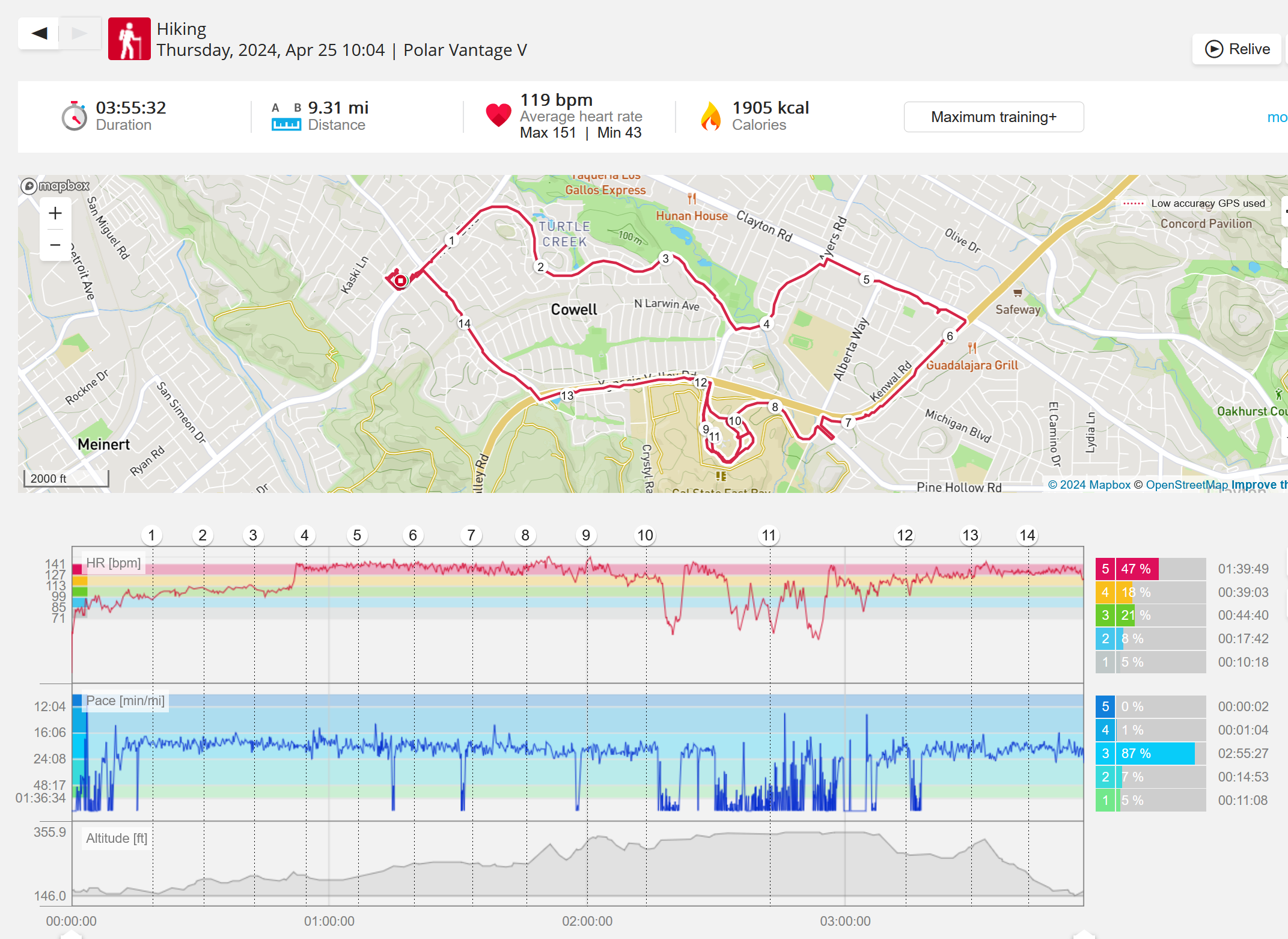Go to the previous training session arrow
The height and width of the screenshot is (939, 1288).
coord(39,33)
